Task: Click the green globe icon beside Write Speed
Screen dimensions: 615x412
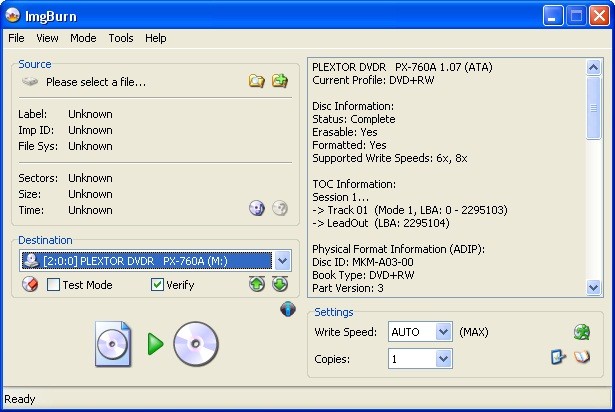Action: (582, 332)
